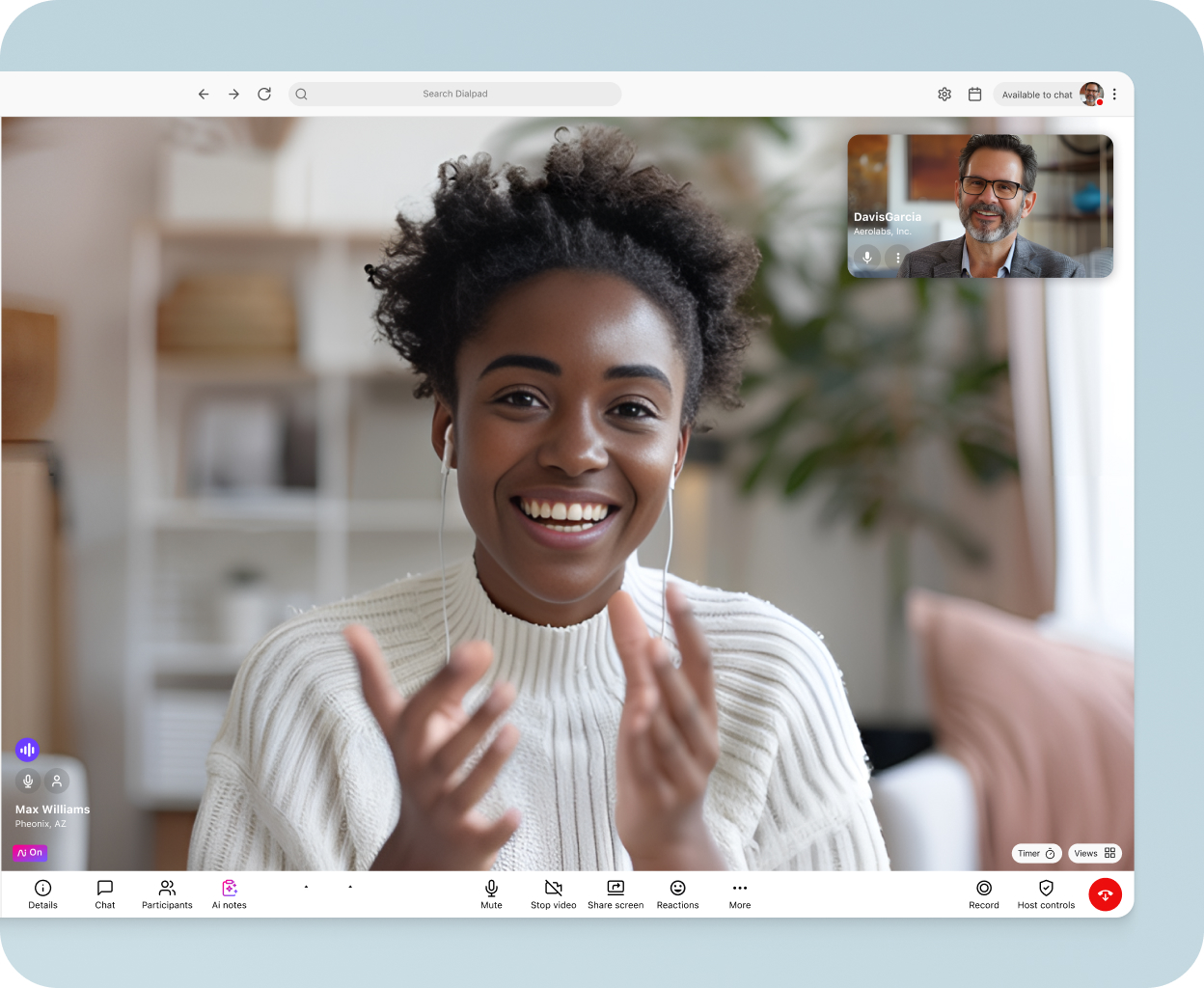Open the Available to chat status dropdown
Image resolution: width=1204 pixels, height=988 pixels.
[1036, 95]
